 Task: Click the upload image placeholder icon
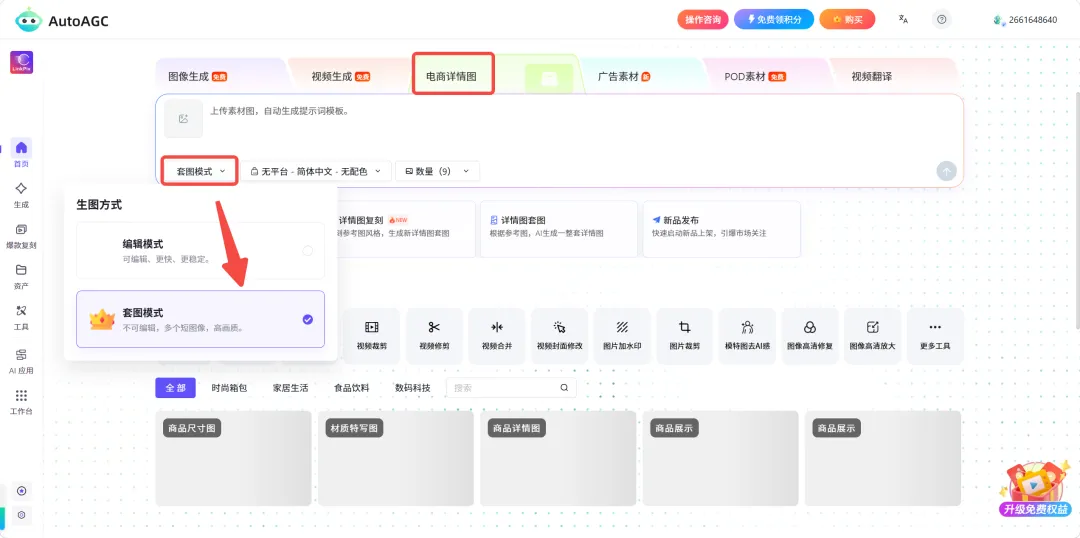pyautogui.click(x=183, y=118)
